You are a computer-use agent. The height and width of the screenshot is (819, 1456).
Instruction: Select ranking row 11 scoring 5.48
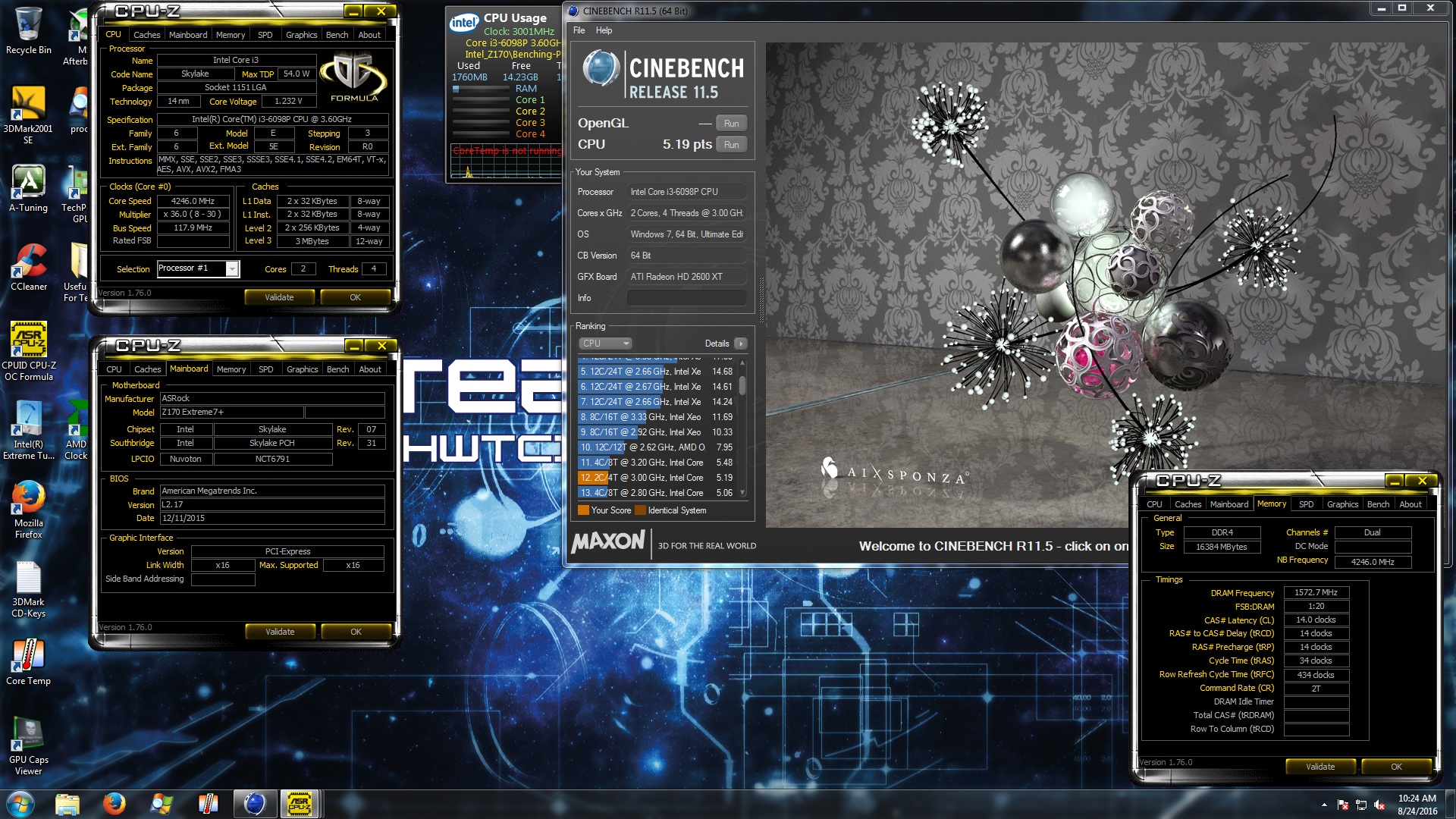[x=657, y=463]
